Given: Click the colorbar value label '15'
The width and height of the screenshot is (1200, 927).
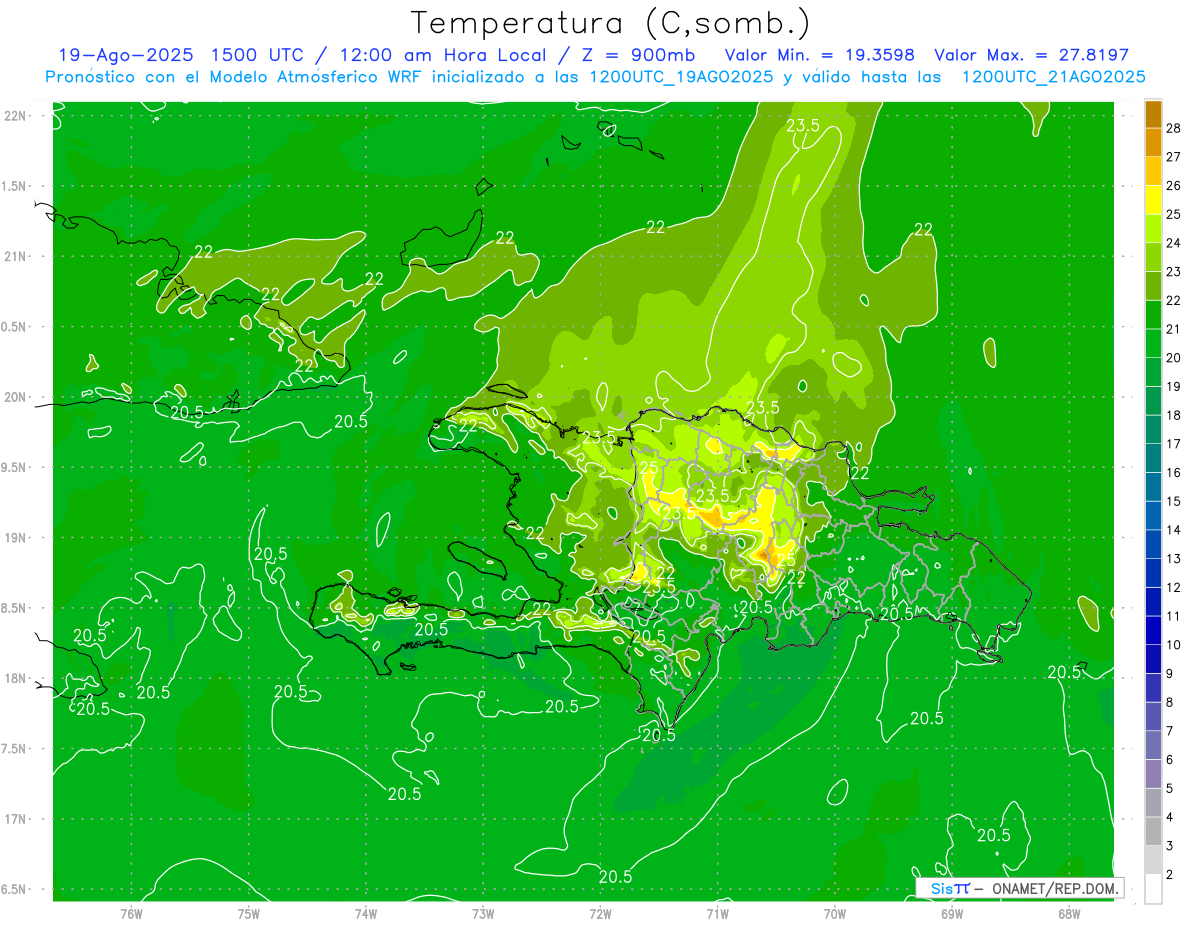Looking at the screenshot, I should click(x=1173, y=501).
